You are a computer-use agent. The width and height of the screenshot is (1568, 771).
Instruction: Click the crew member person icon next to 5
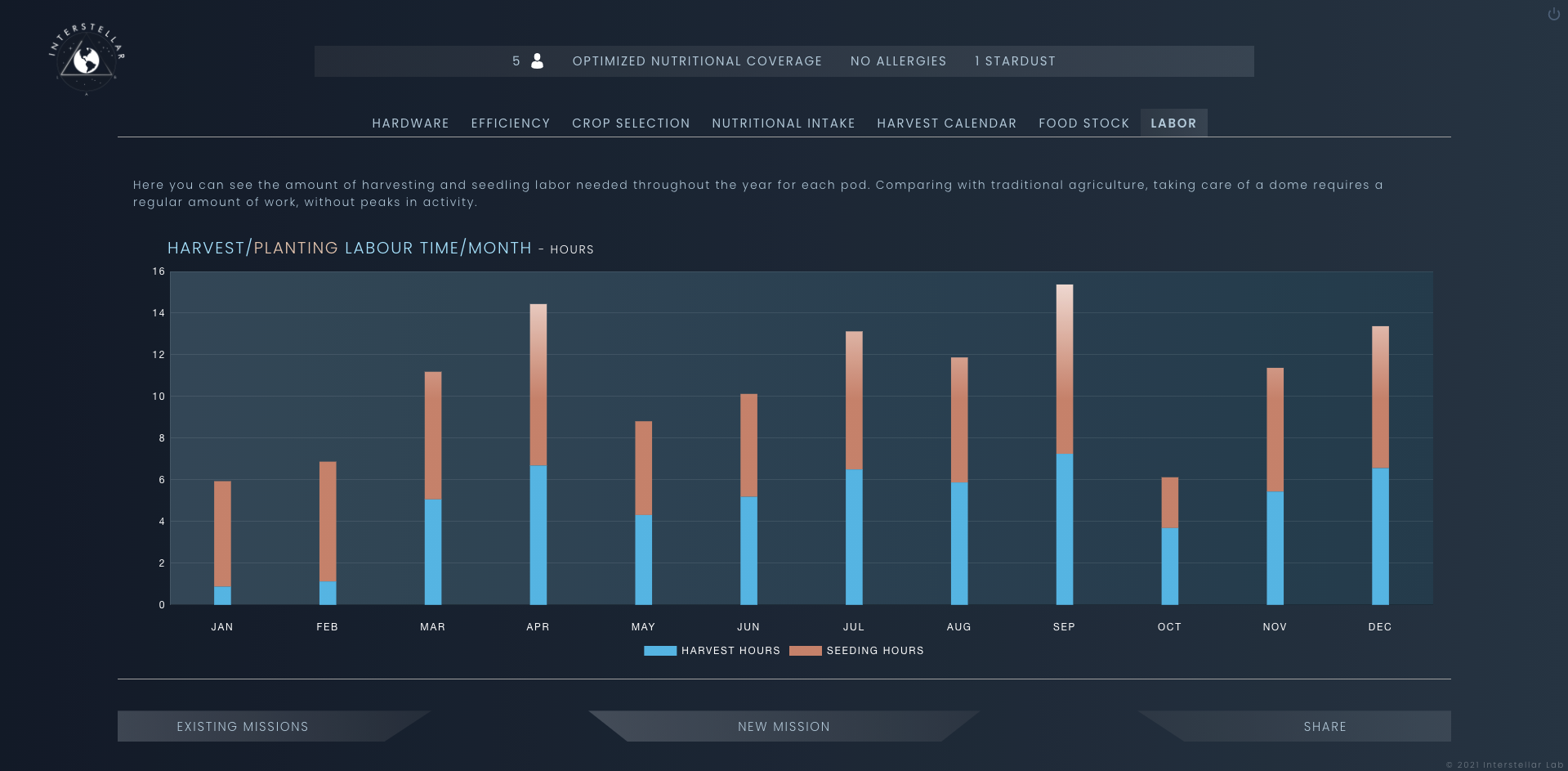click(537, 61)
